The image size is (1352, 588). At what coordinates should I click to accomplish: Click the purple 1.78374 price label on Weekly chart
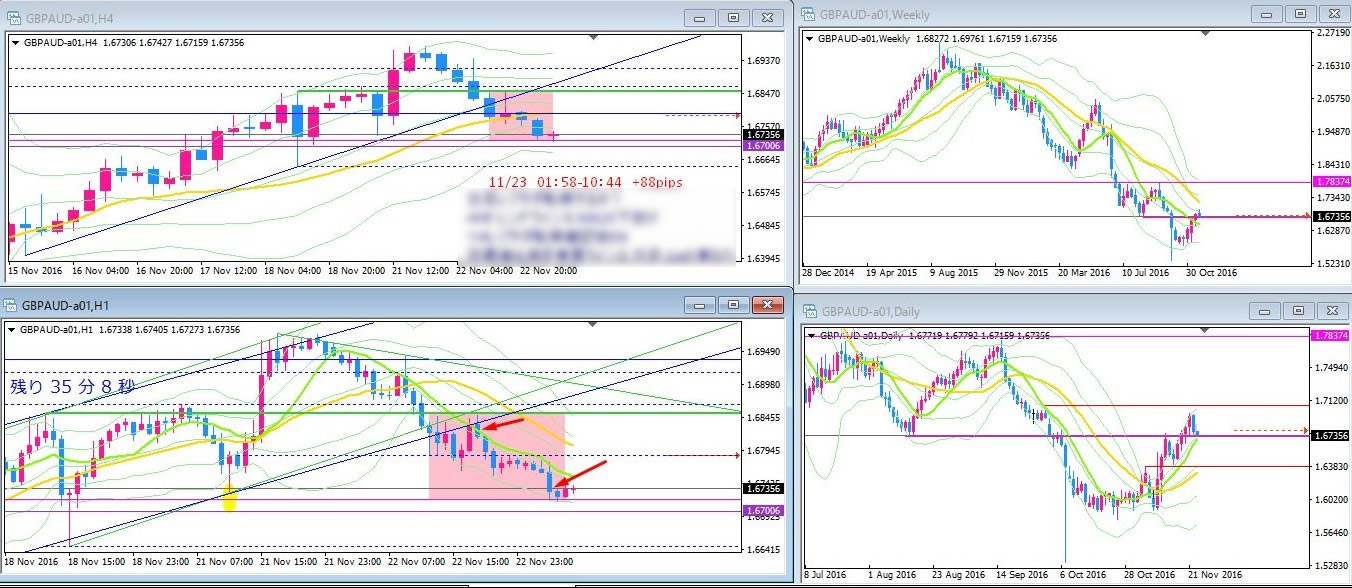coord(1330,182)
